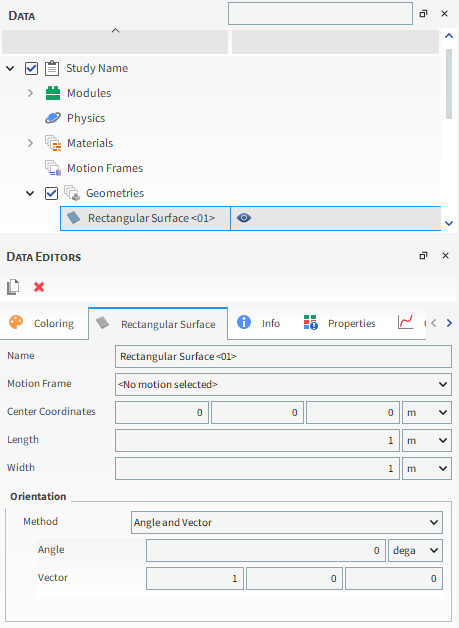Close the Data Editors panel
Image resolution: width=459 pixels, height=628 pixels.
tap(445, 256)
